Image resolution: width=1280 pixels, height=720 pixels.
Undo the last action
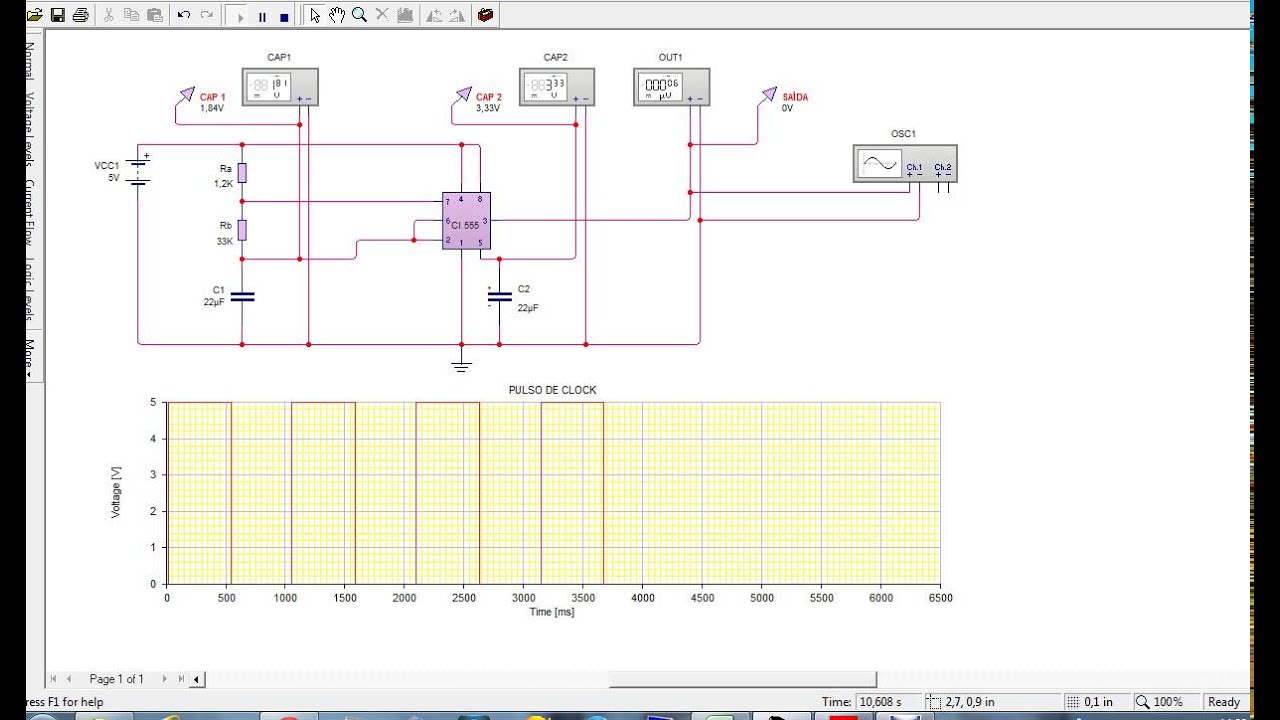[x=184, y=15]
